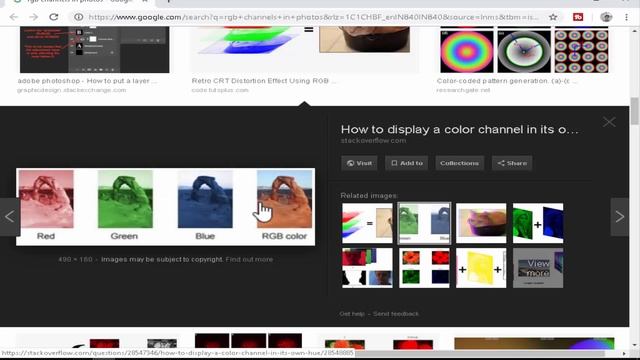640x360 pixels.
Task: Select related image with four flower color channels
Action: click(424, 268)
